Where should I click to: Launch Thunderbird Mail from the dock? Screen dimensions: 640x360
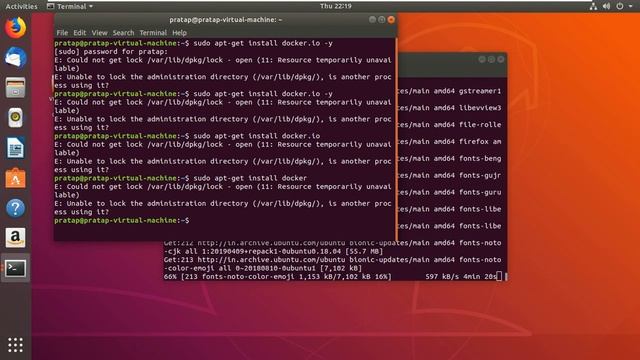[16, 58]
